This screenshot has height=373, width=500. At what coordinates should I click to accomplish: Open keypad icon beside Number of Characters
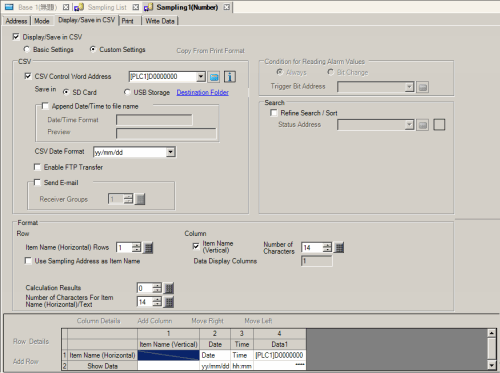pos(339,248)
